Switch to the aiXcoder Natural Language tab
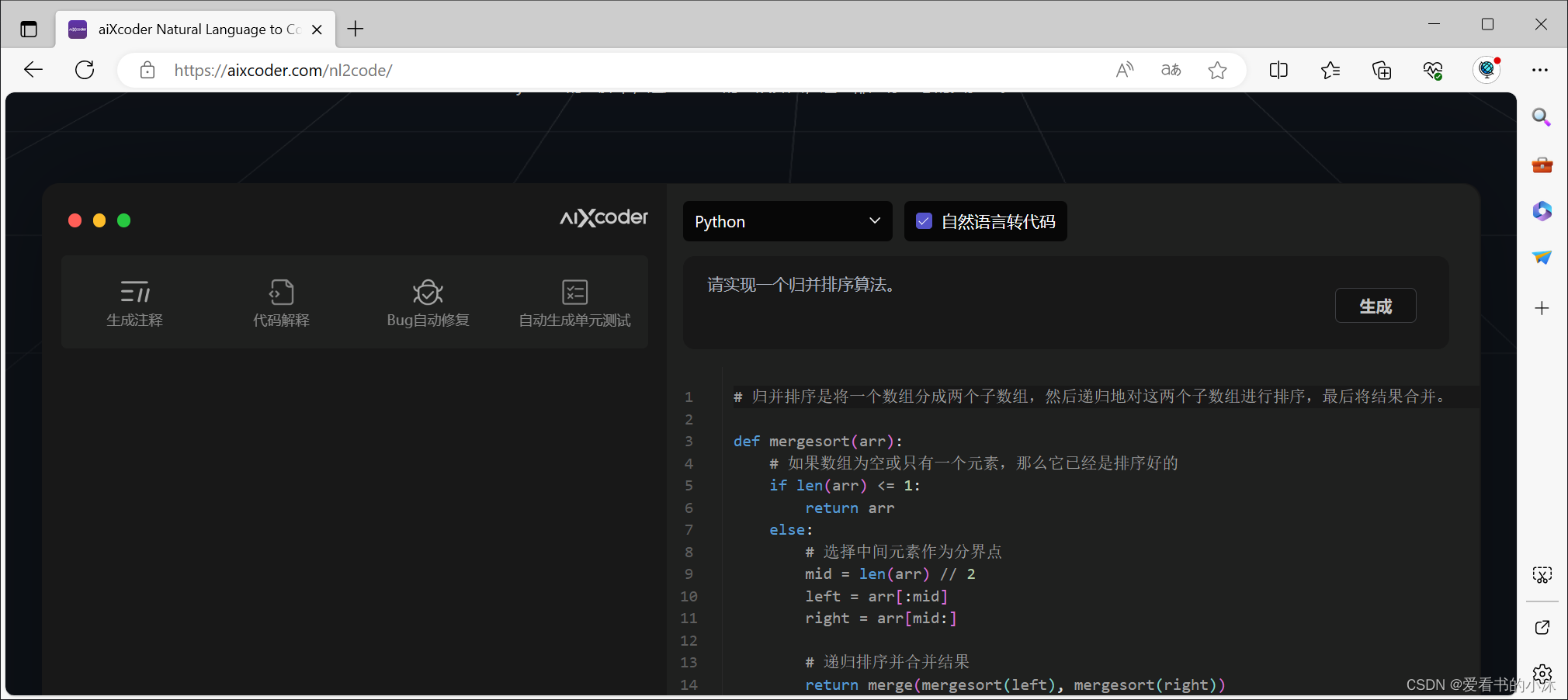 tap(196, 29)
